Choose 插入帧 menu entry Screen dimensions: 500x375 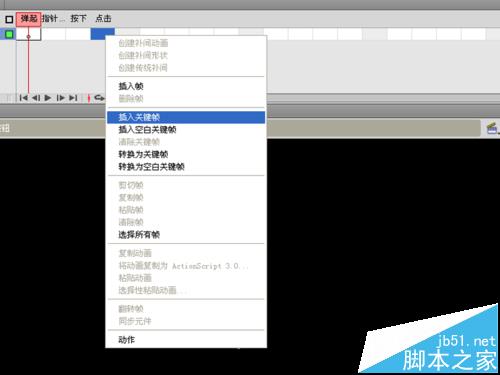pyautogui.click(x=186, y=86)
